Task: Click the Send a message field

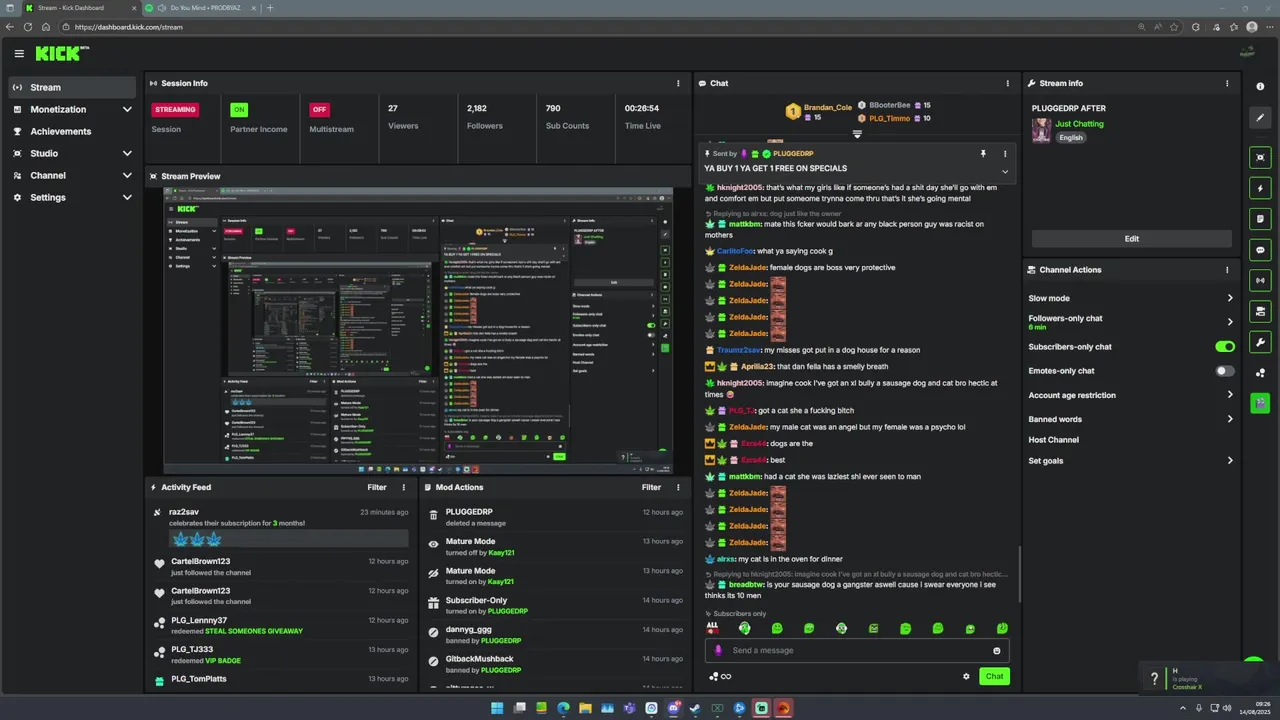Action: (x=858, y=650)
